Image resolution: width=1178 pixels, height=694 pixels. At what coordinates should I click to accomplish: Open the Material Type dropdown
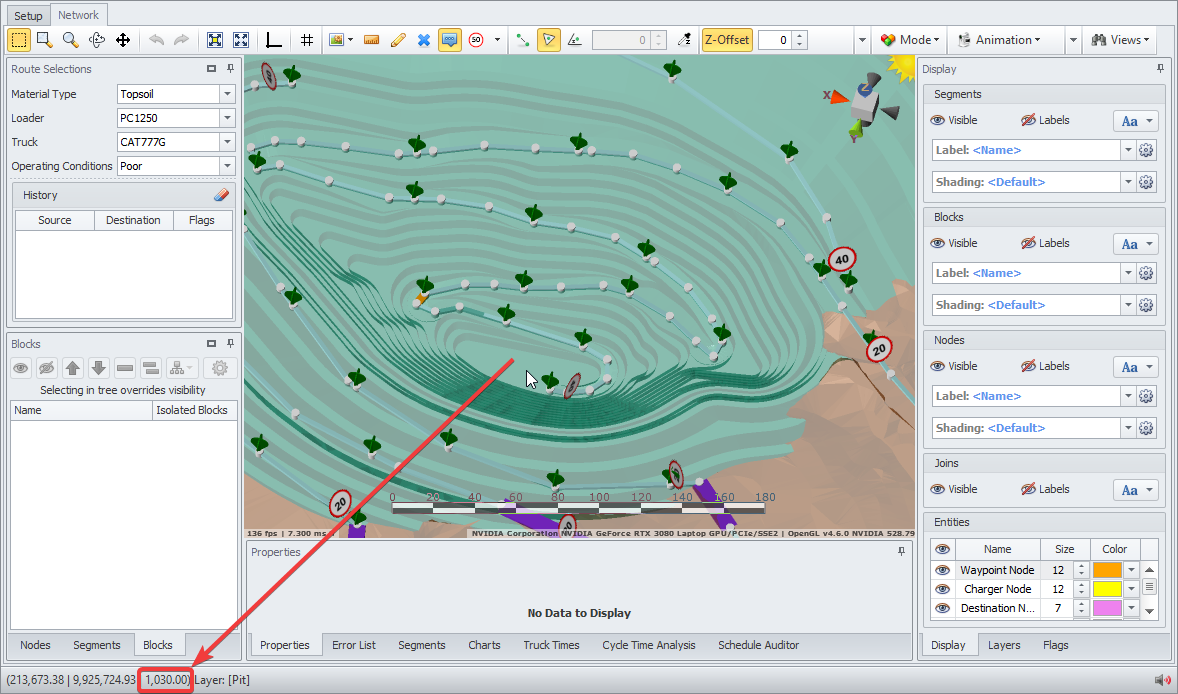click(x=228, y=94)
